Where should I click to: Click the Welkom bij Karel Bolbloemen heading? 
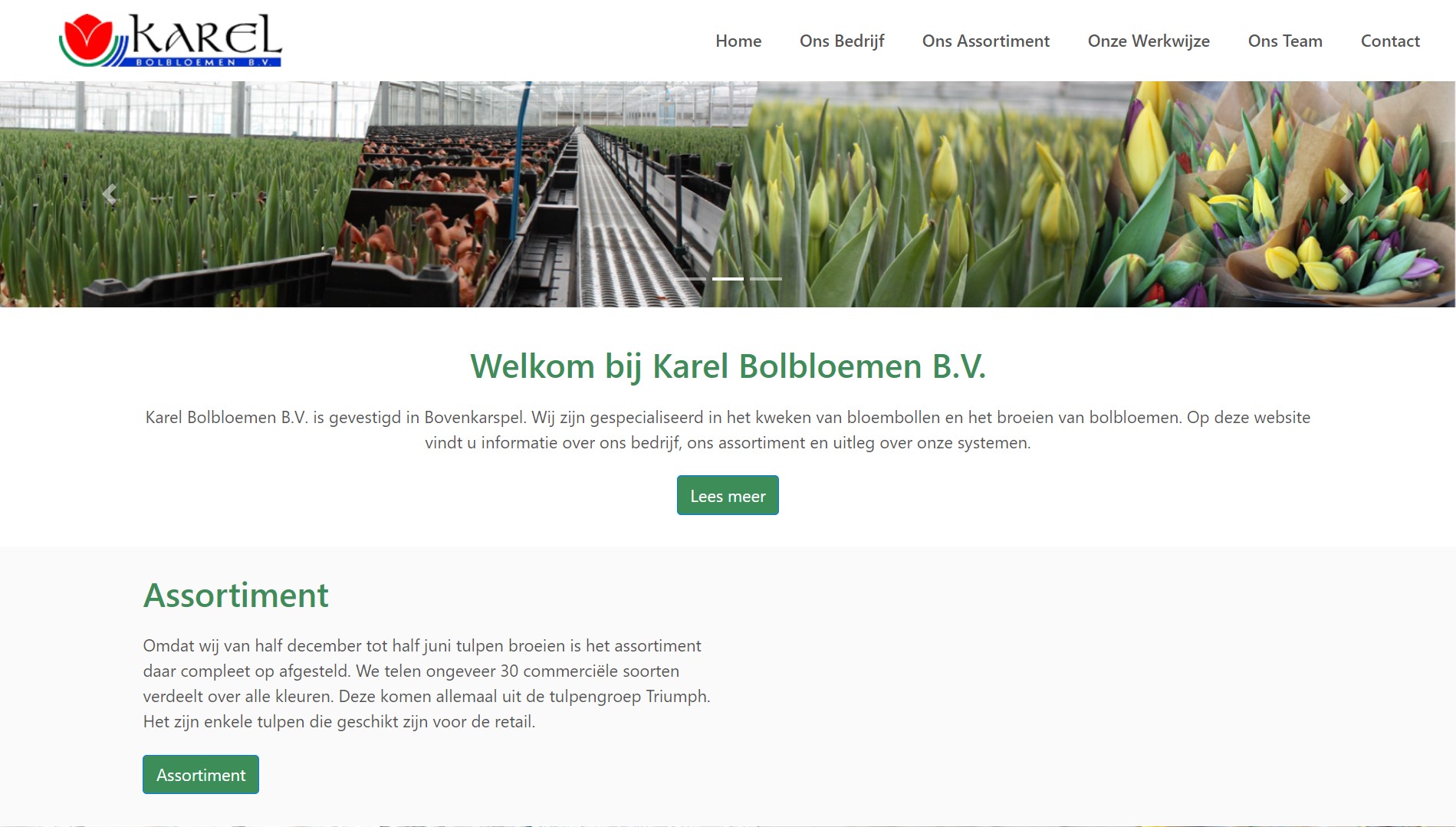(728, 366)
